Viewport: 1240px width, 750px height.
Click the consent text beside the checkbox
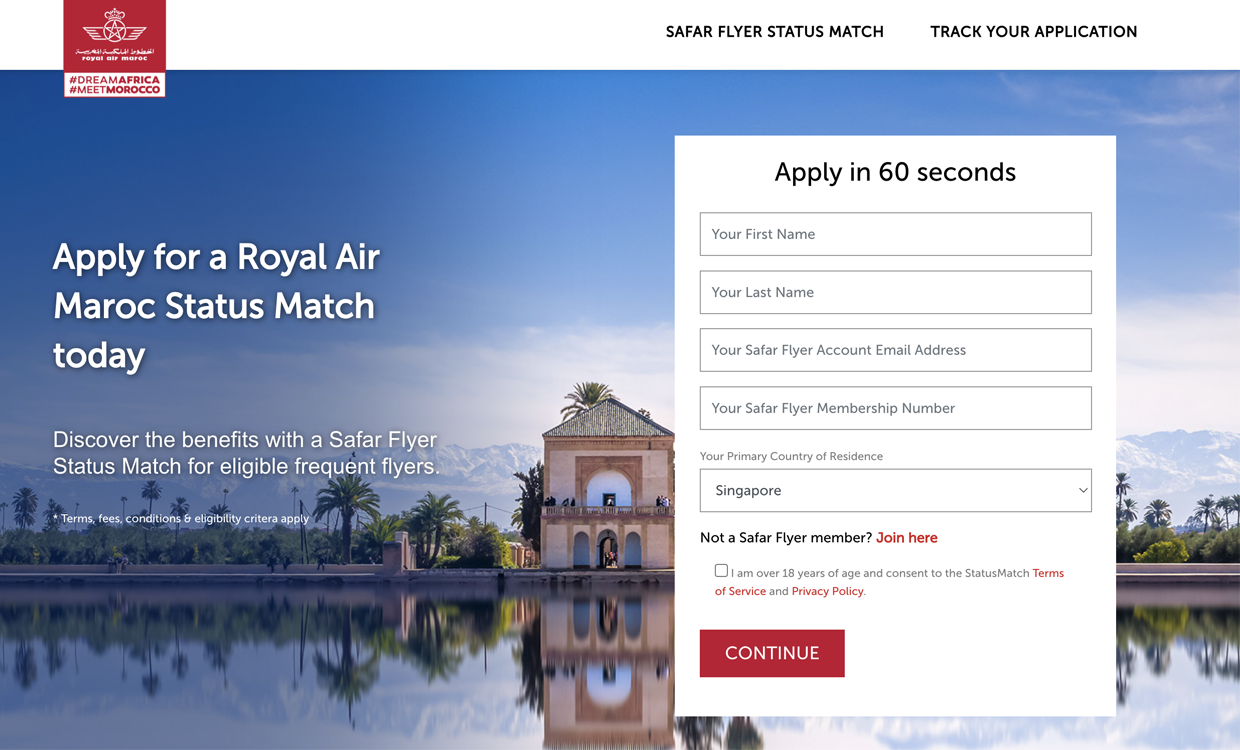coord(880,574)
